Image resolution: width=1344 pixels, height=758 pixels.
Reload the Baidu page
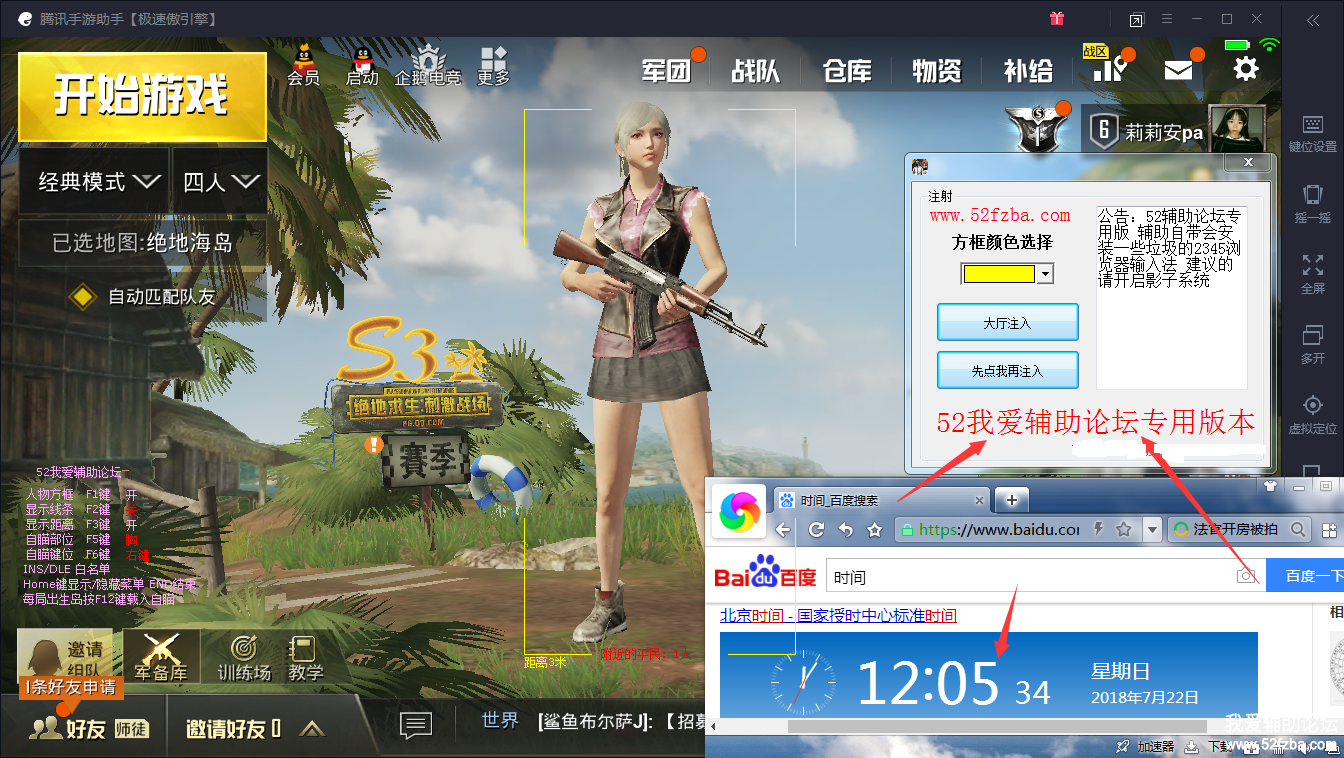tap(817, 529)
